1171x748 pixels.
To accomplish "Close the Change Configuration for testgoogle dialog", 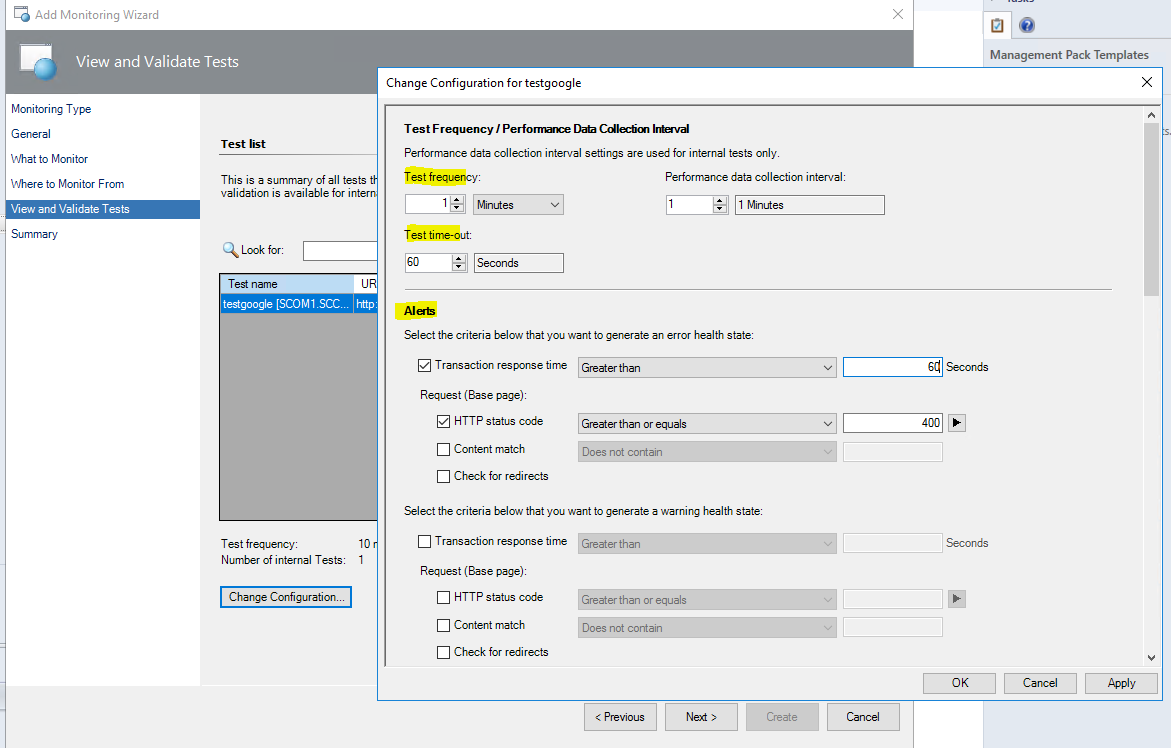I will 1147,82.
